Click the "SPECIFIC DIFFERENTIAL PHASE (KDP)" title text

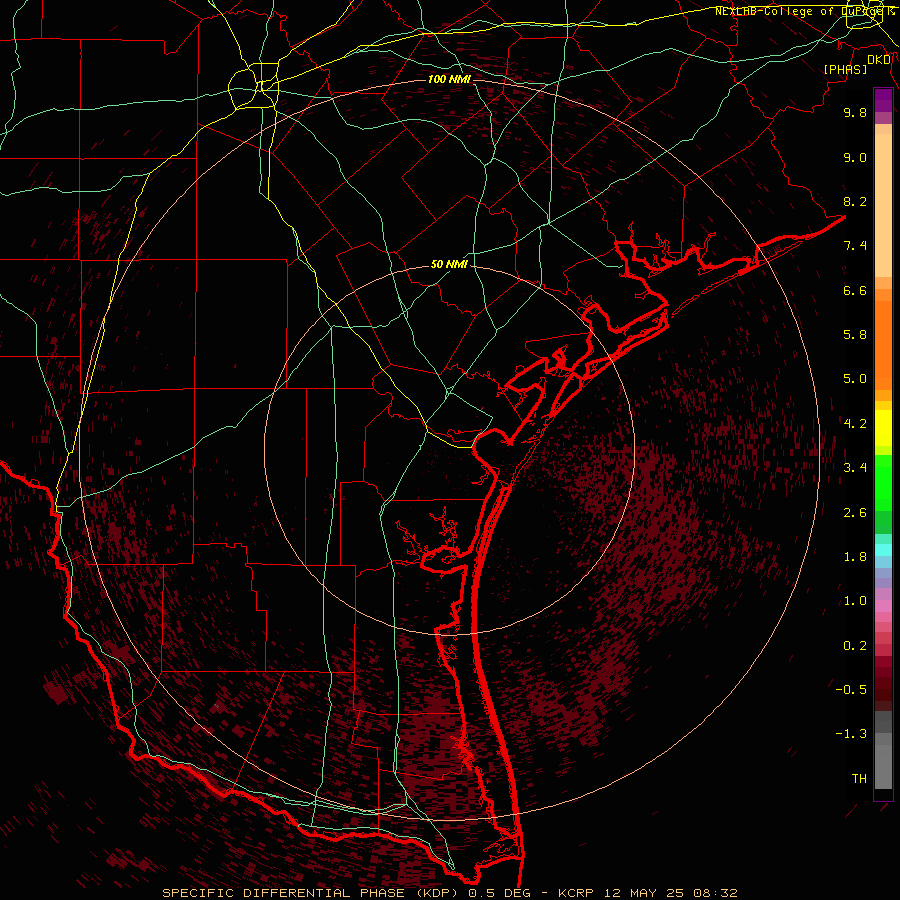pos(313,893)
